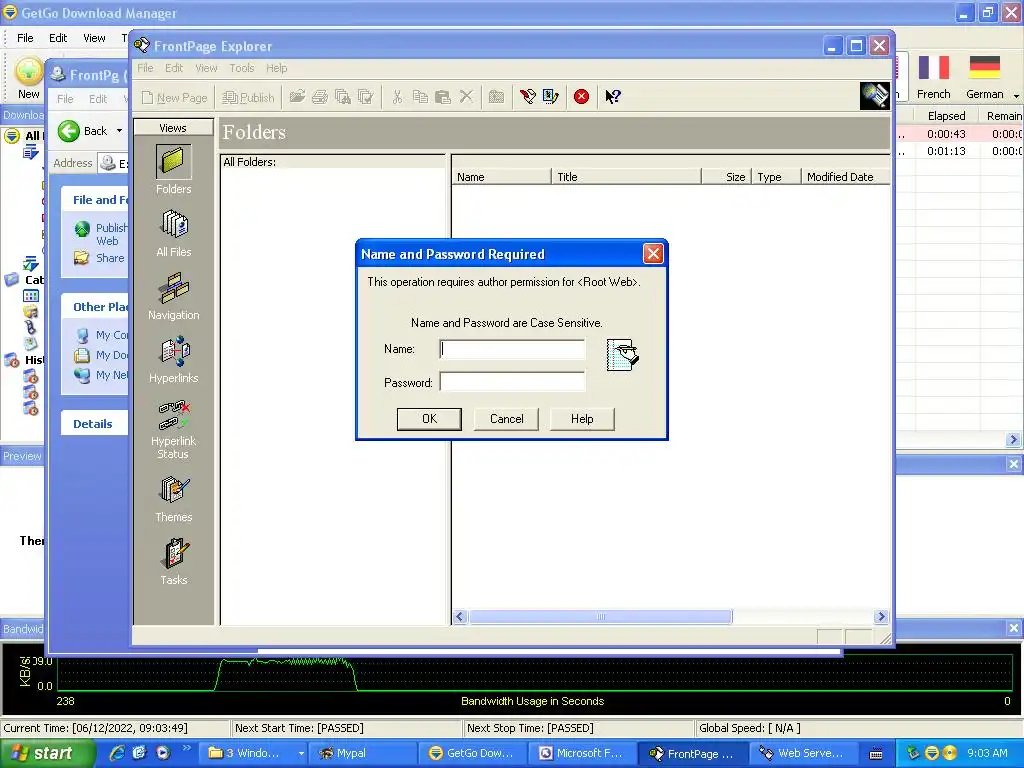Switch to the All Files view
Screen dimensions: 1024x768
(174, 232)
